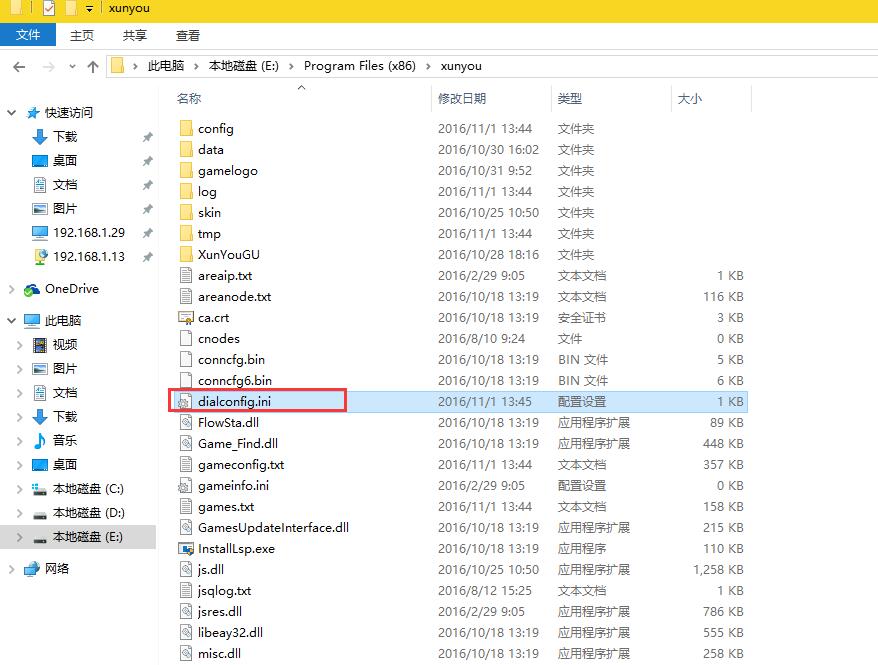Click the OneDrive sidebar icon

[x=32, y=288]
